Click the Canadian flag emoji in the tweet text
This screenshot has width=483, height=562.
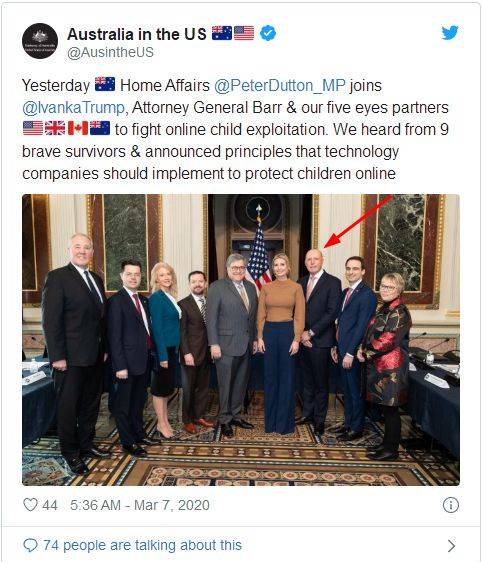(x=78, y=128)
